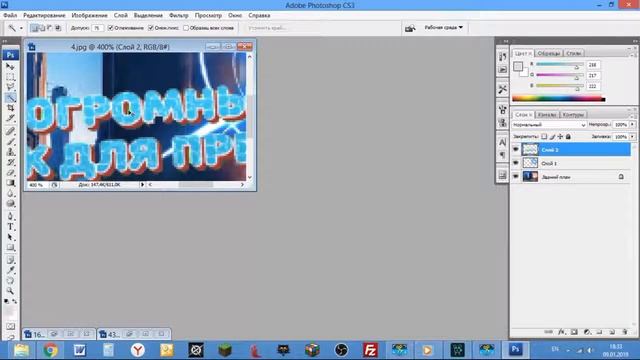Switch to the Styles tab
The height and width of the screenshot is (360, 640).
pyautogui.click(x=573, y=53)
